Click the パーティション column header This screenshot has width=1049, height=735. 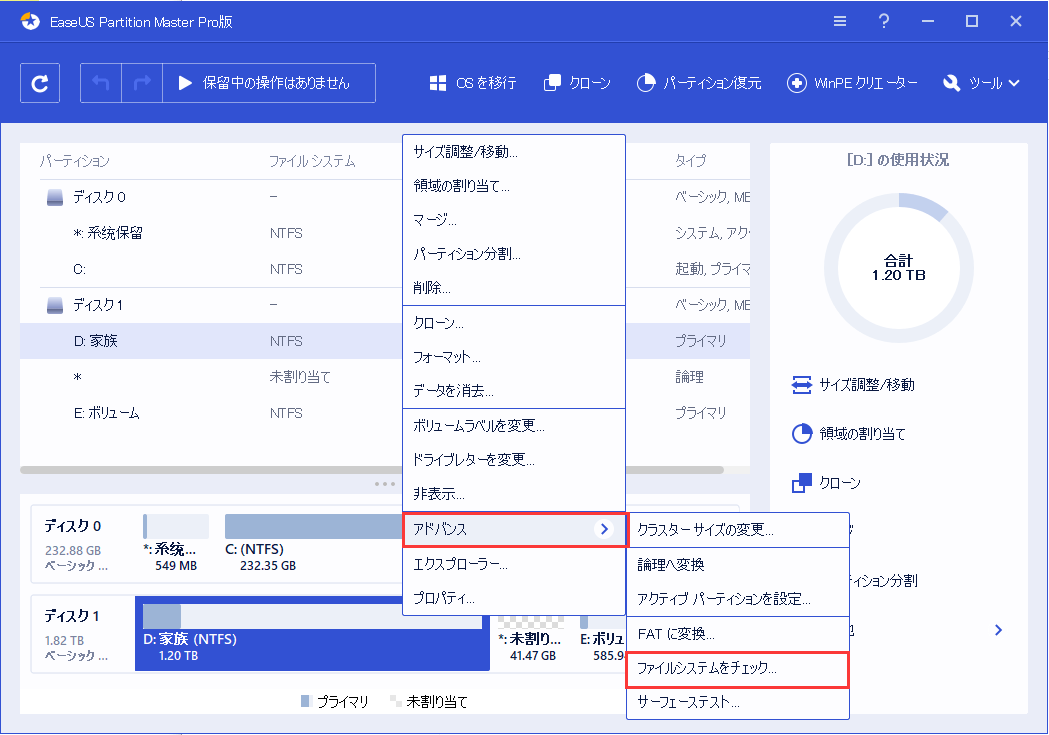click(x=74, y=161)
